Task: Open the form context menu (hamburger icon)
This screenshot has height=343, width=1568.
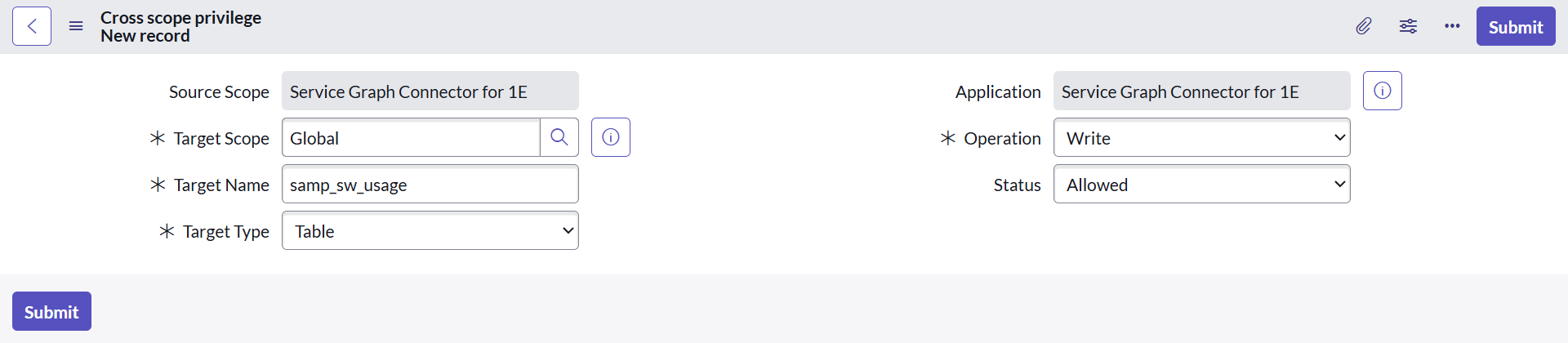Action: pyautogui.click(x=76, y=26)
